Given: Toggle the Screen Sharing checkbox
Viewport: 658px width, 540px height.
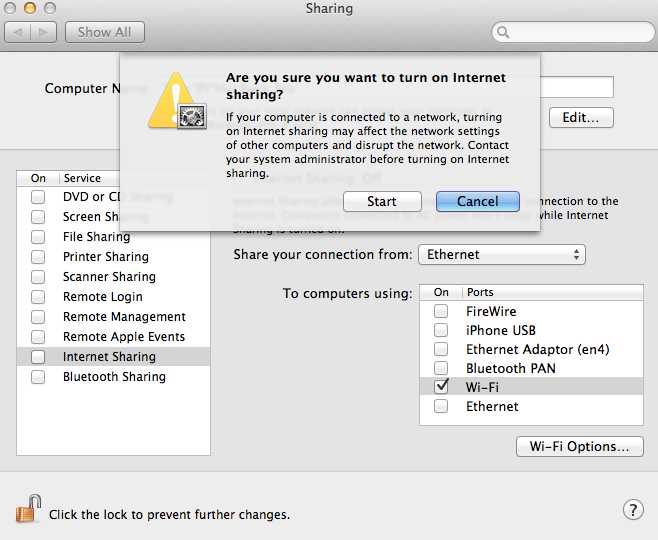Looking at the screenshot, I should pos(38,217).
